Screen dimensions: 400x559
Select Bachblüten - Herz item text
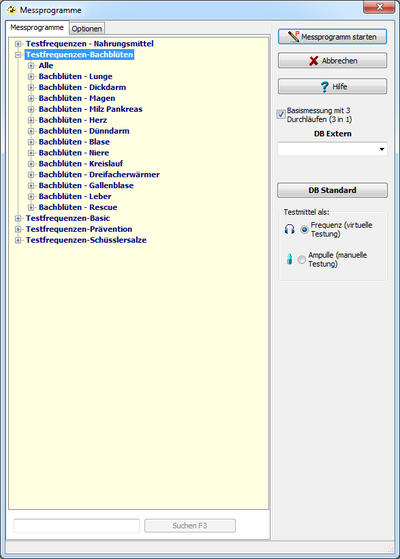(x=73, y=120)
